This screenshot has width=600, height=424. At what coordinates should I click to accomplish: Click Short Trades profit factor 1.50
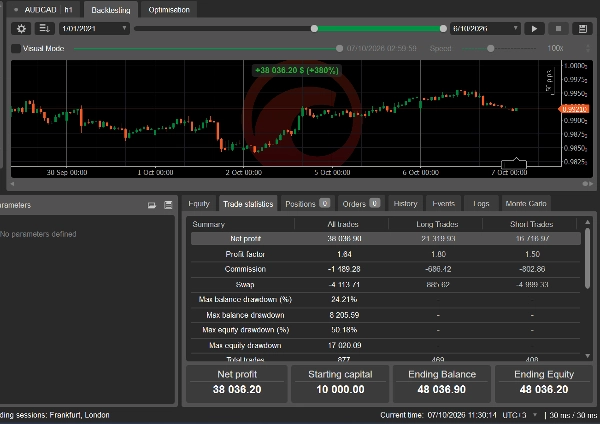tap(532, 254)
